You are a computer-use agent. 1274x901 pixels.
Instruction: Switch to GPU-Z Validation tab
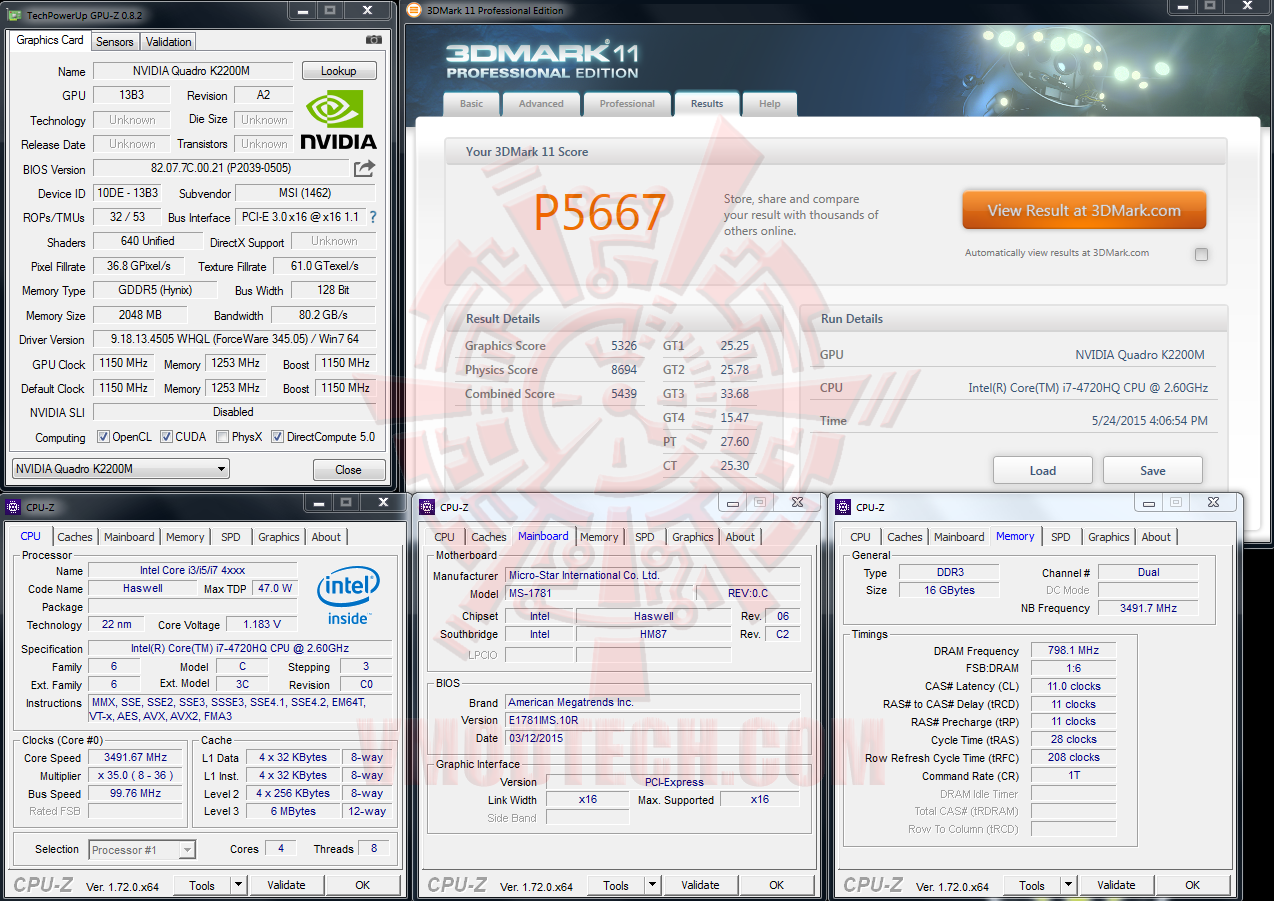coord(168,42)
